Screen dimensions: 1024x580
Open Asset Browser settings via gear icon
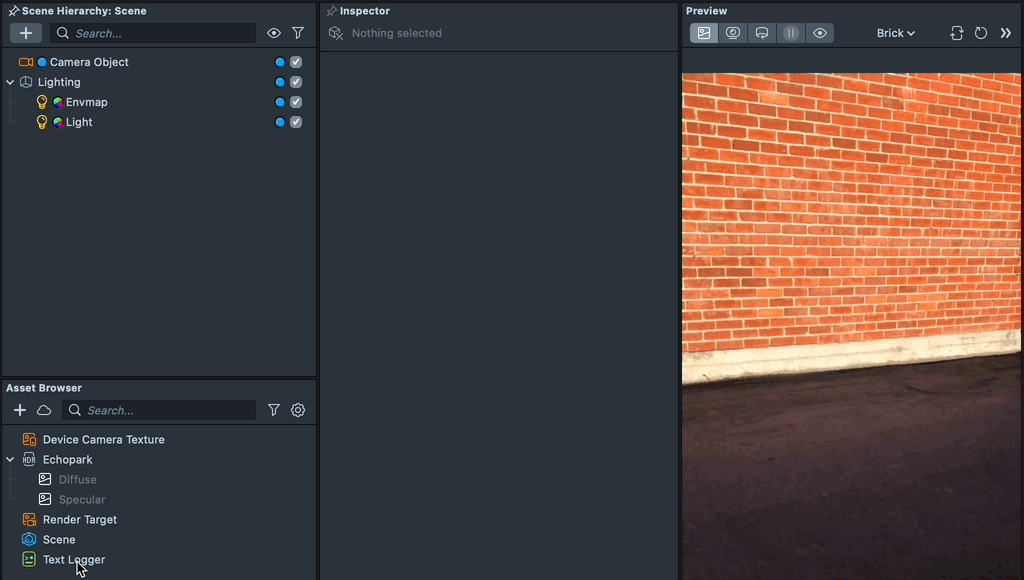pyautogui.click(x=298, y=410)
